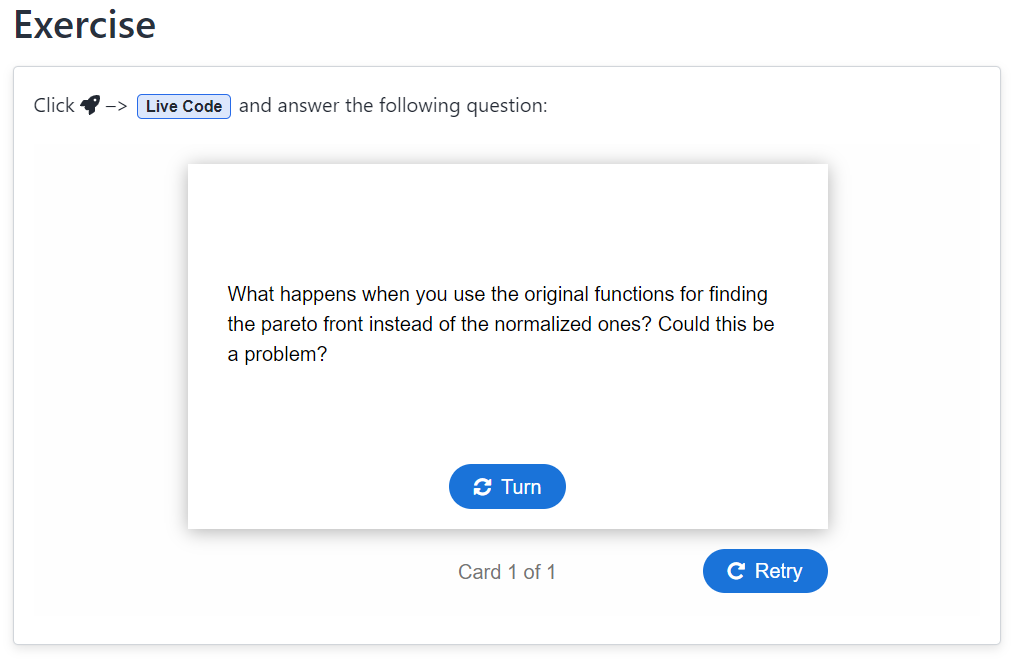Click the 'Retry' label text
The image size is (1024, 664).
point(778,571)
